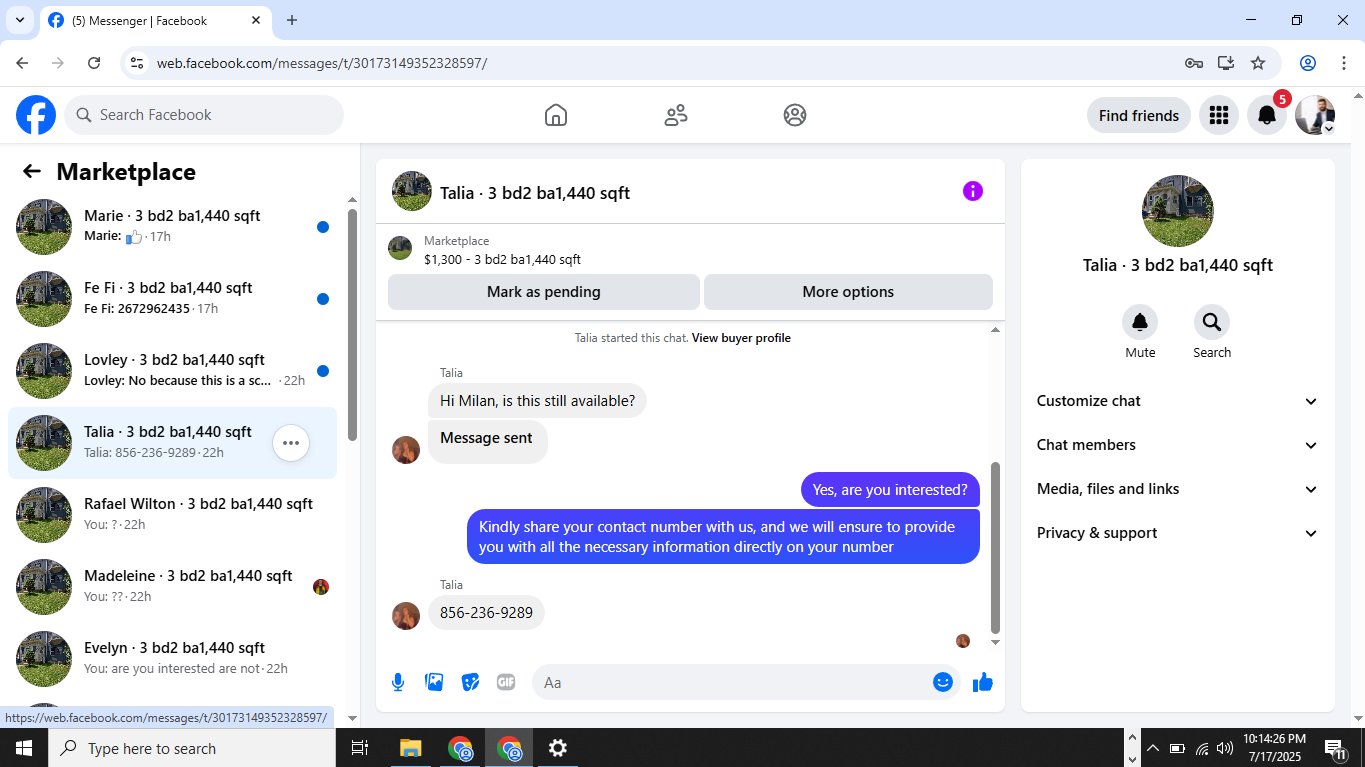
Task: Click Mark as pending button
Action: tap(544, 292)
